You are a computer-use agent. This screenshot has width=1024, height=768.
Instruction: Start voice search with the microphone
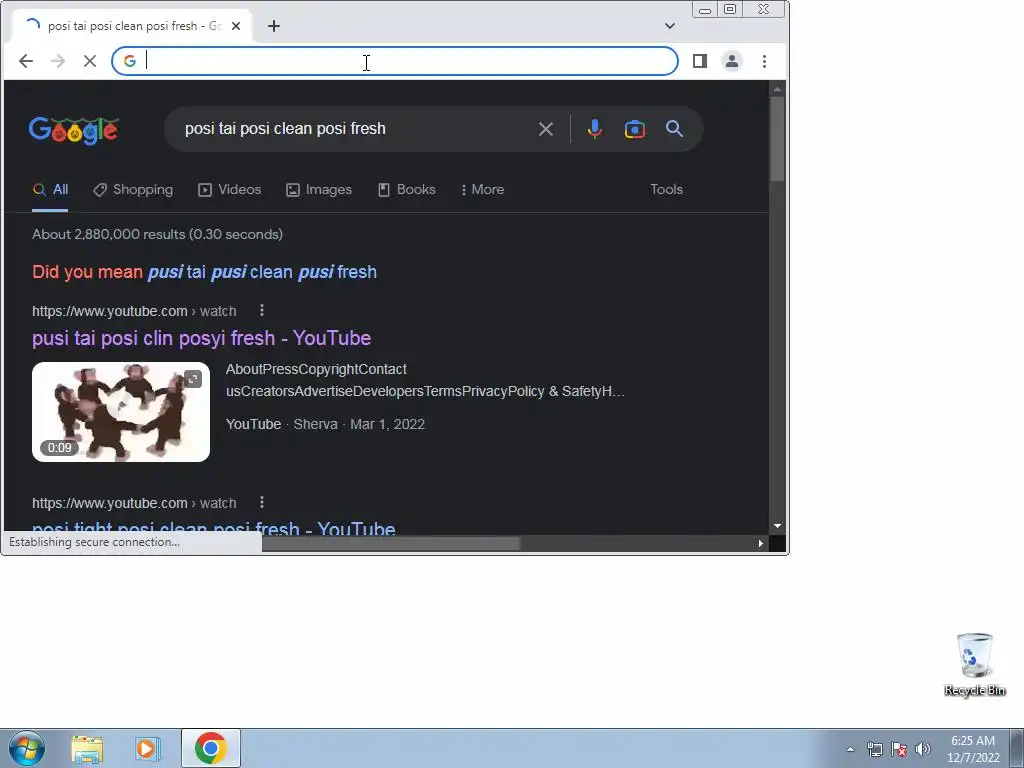594,129
